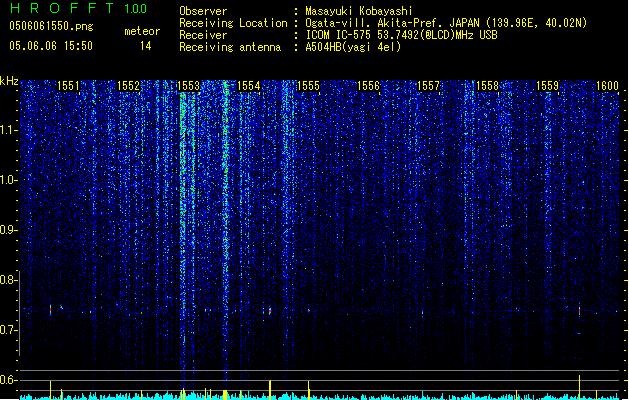Viewport: 629px width, 400px height.
Task: Click the ICOM IC-575 receiver description
Action: [402, 35]
